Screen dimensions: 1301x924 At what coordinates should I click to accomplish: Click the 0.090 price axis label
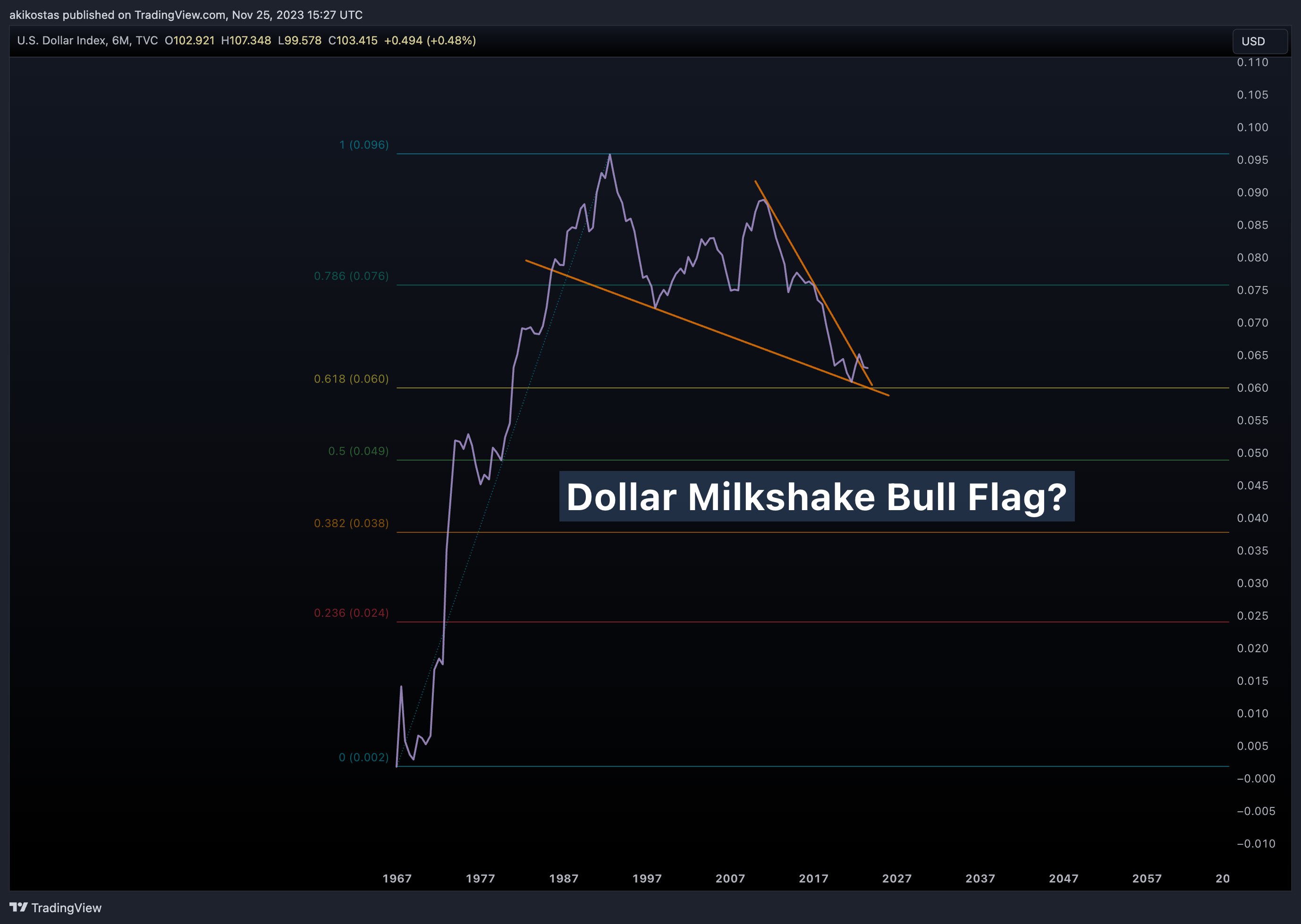[1253, 193]
